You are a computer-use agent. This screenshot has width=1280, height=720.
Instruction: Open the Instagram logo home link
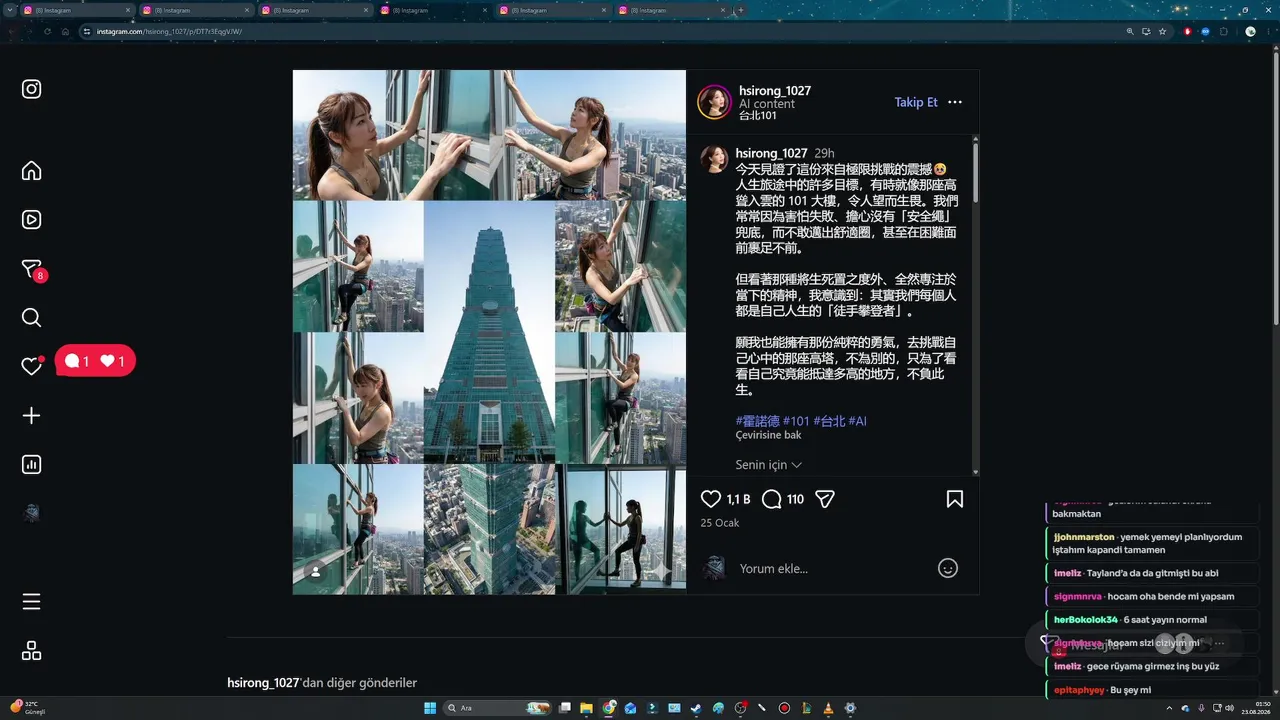[32, 89]
